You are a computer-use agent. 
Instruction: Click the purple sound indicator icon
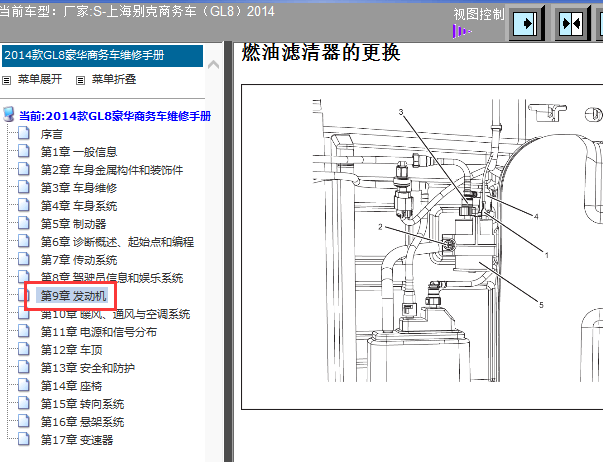(x=461, y=31)
